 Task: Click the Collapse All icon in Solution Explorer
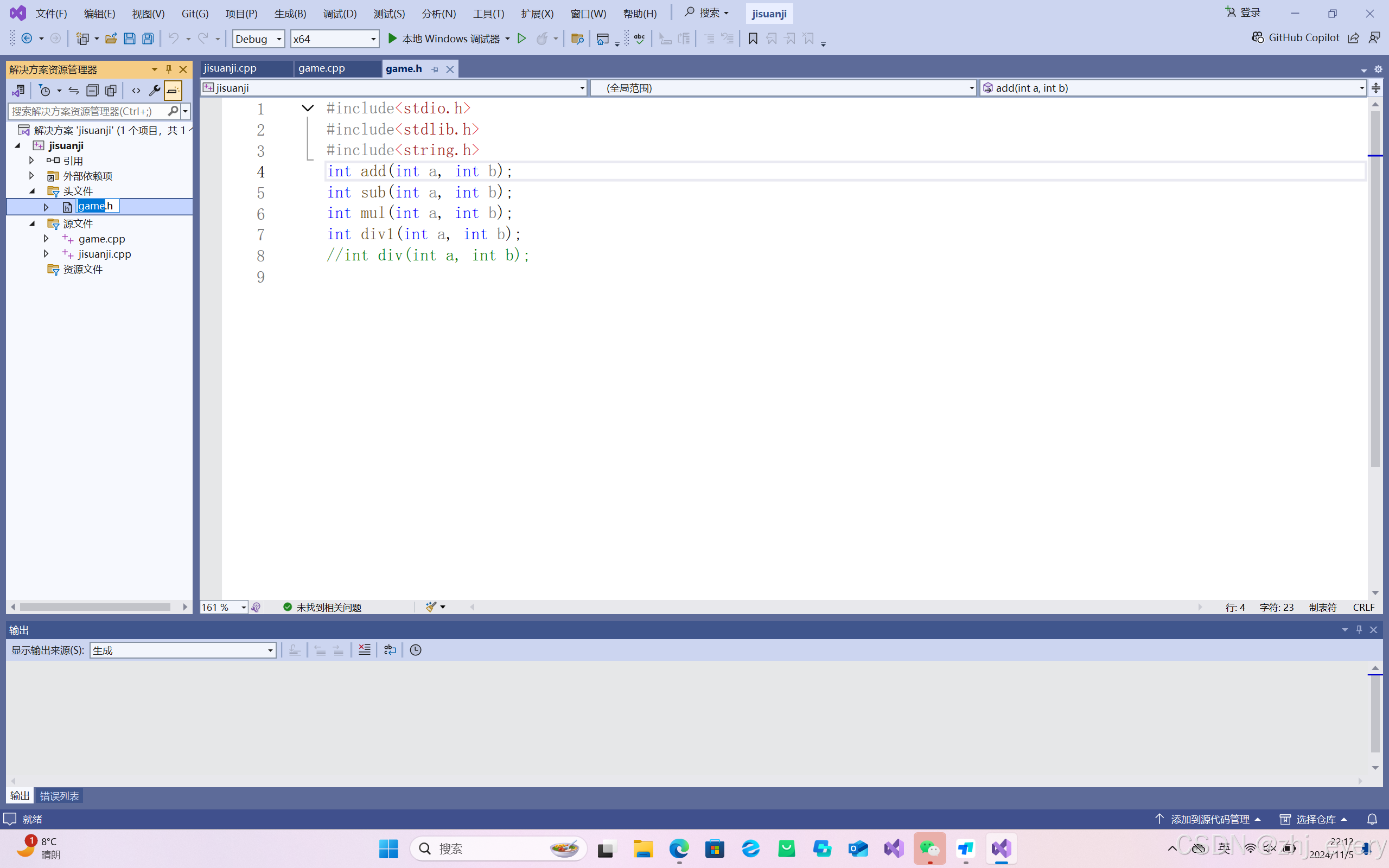[x=92, y=90]
